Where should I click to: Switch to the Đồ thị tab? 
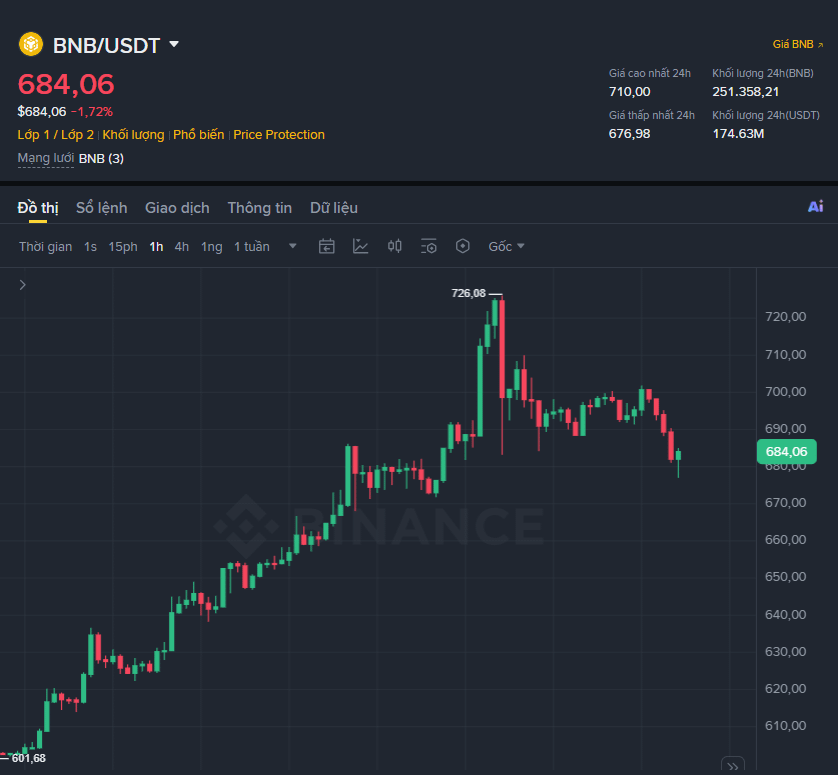pyautogui.click(x=38, y=208)
